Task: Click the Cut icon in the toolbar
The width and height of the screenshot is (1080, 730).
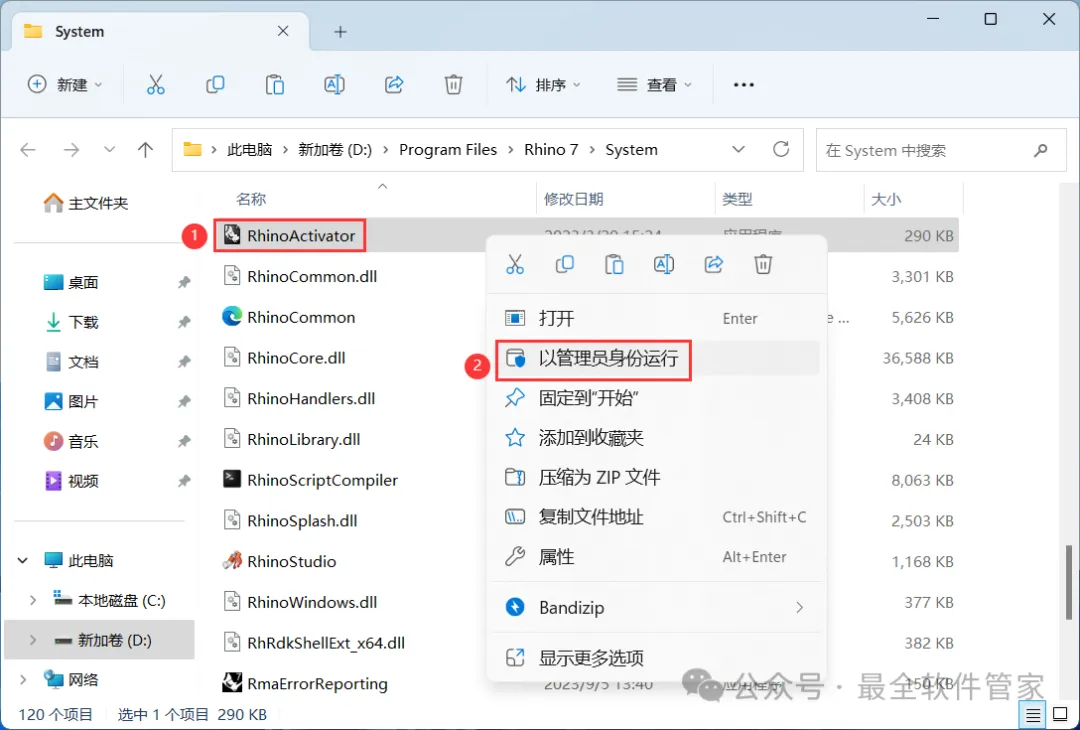Action: point(156,85)
